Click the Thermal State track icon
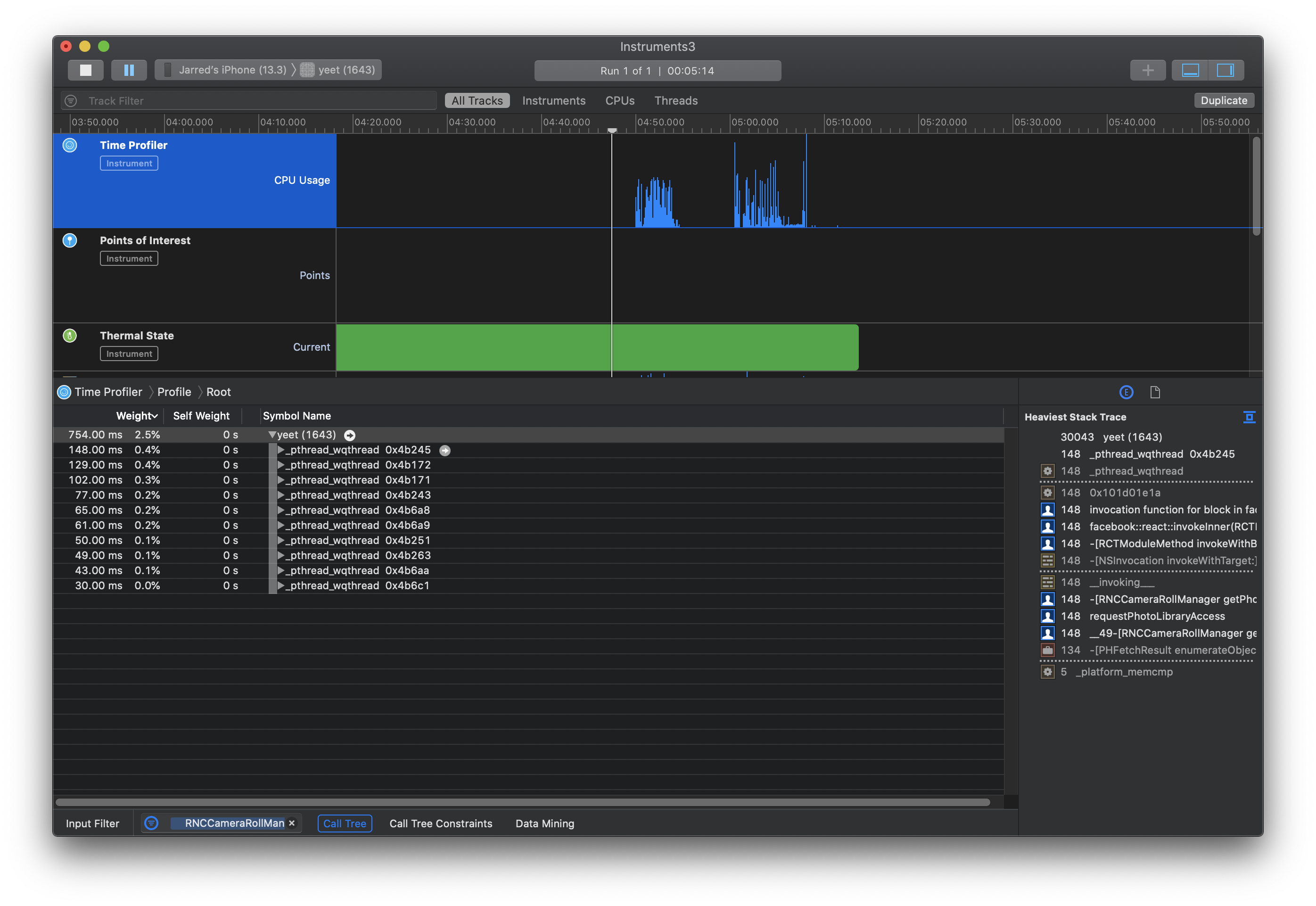The width and height of the screenshot is (1316, 906). [x=70, y=336]
